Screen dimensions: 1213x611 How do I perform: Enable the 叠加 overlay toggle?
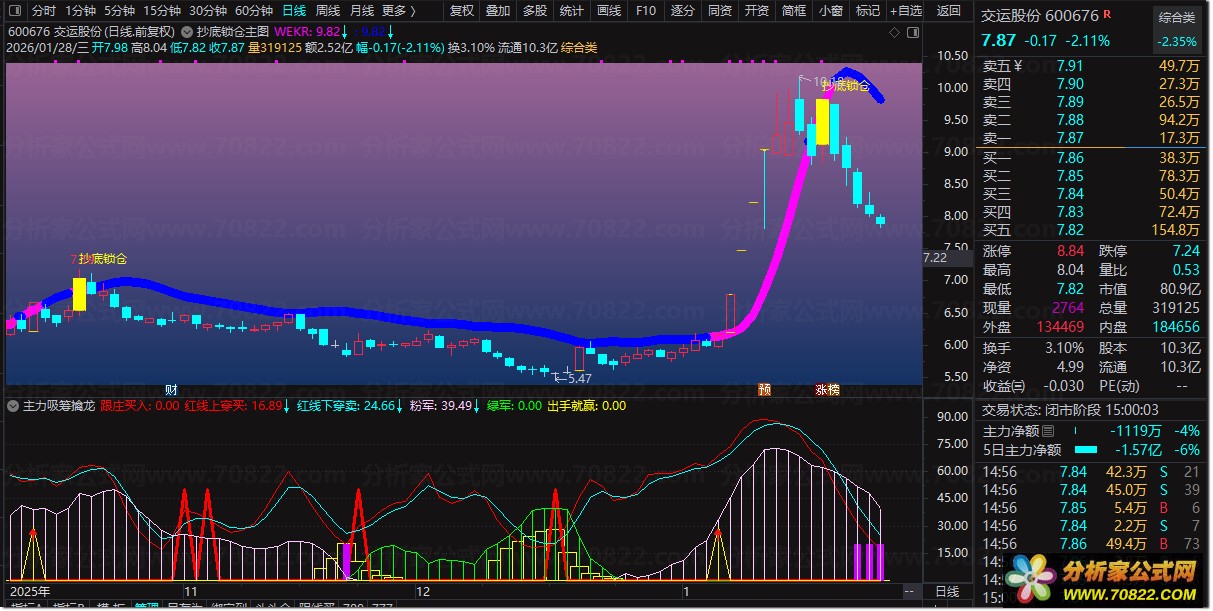pos(497,11)
